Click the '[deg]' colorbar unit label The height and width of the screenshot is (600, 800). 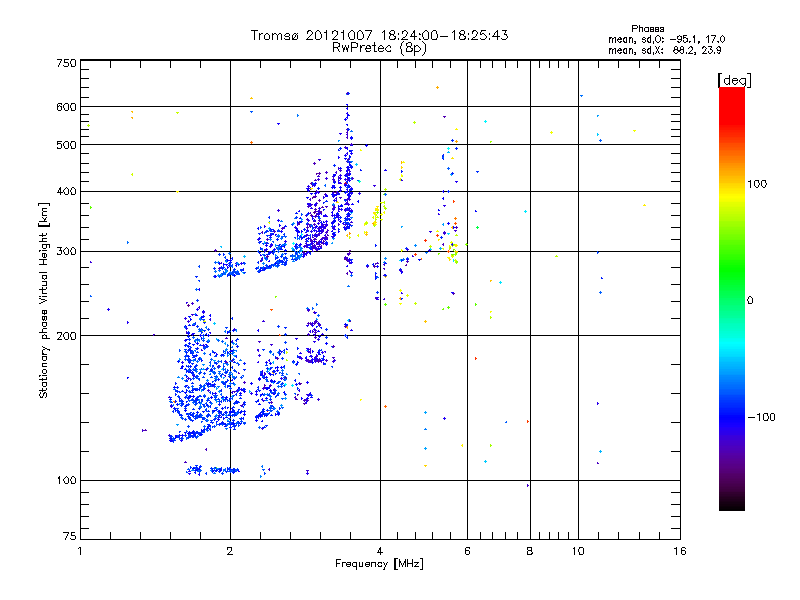734,80
